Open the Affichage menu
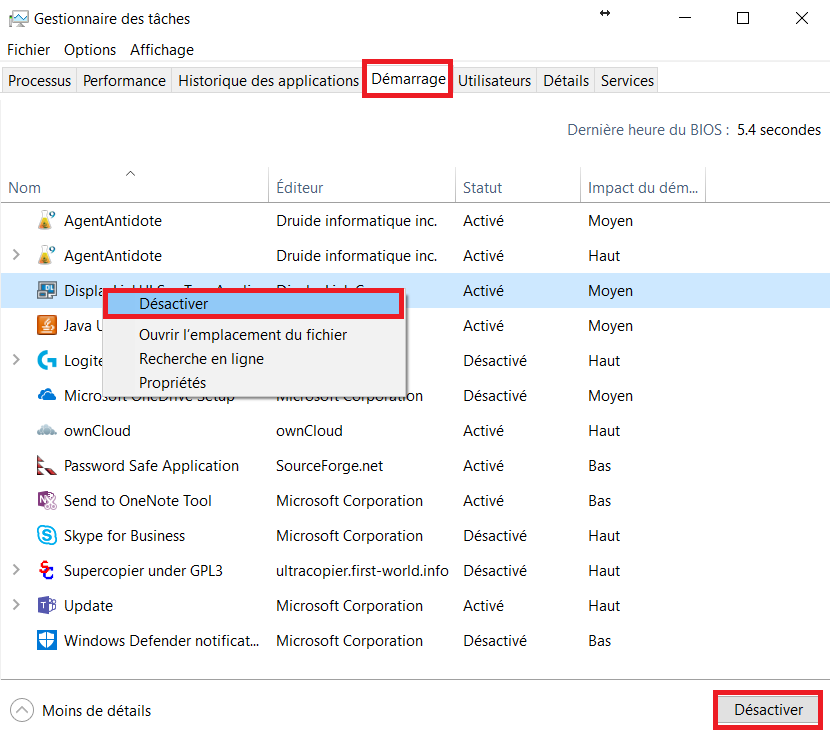The height and width of the screenshot is (737, 830). tap(162, 50)
